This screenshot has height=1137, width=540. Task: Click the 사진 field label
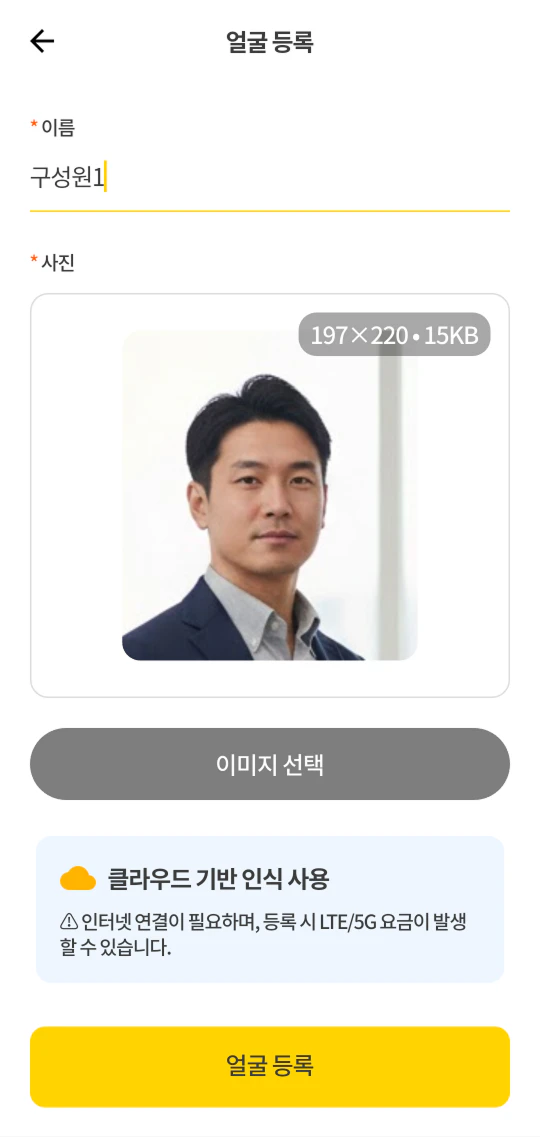[57, 262]
